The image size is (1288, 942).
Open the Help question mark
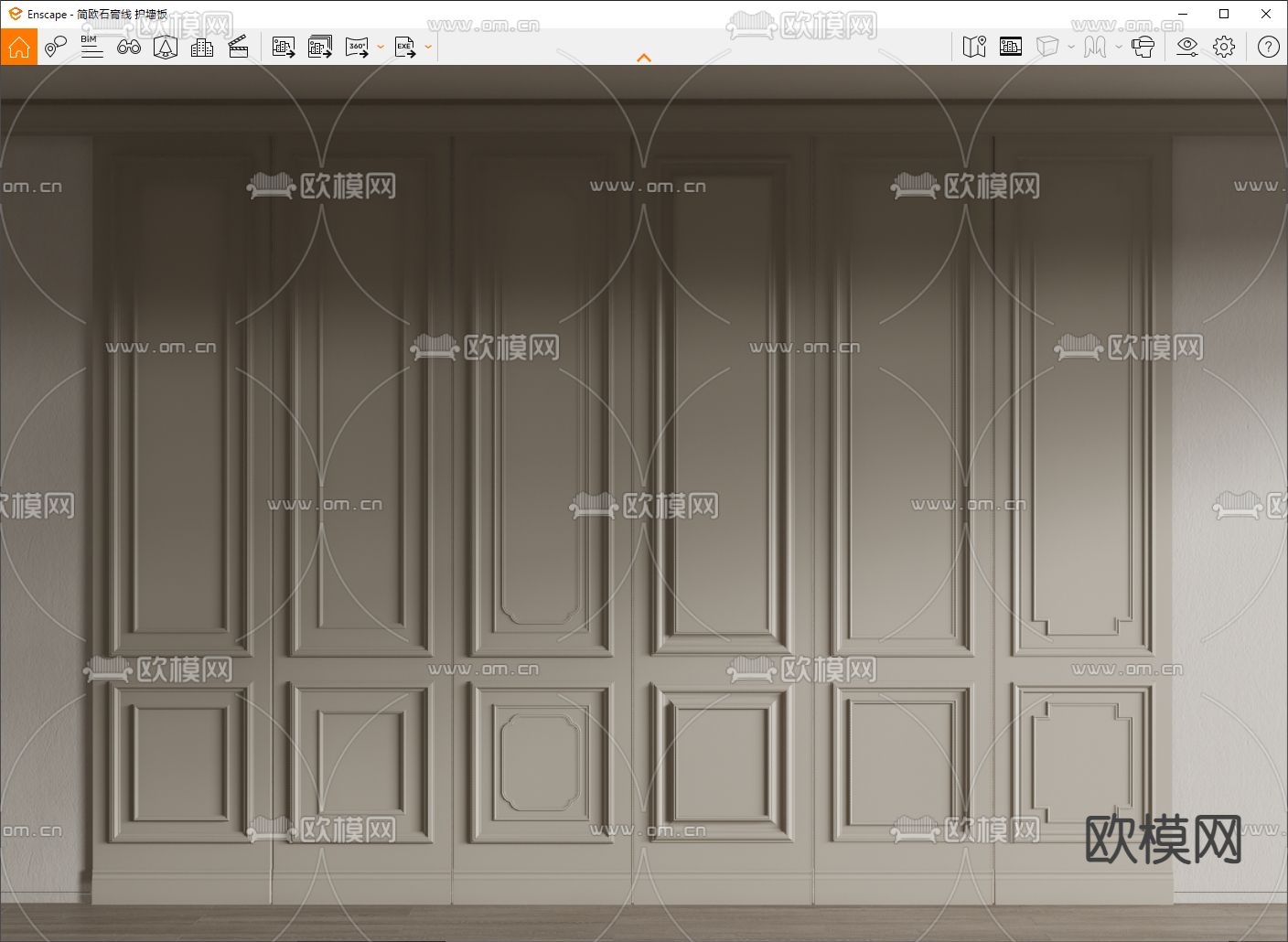pyautogui.click(x=1268, y=47)
